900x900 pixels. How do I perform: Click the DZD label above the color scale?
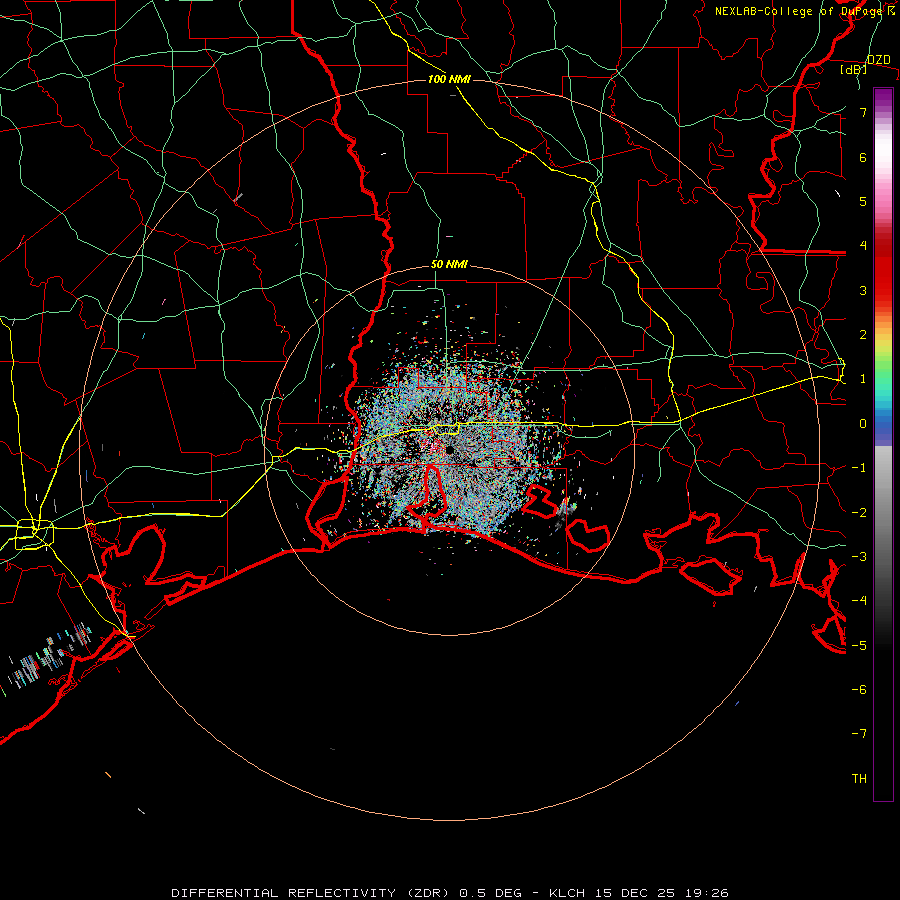(x=878, y=60)
